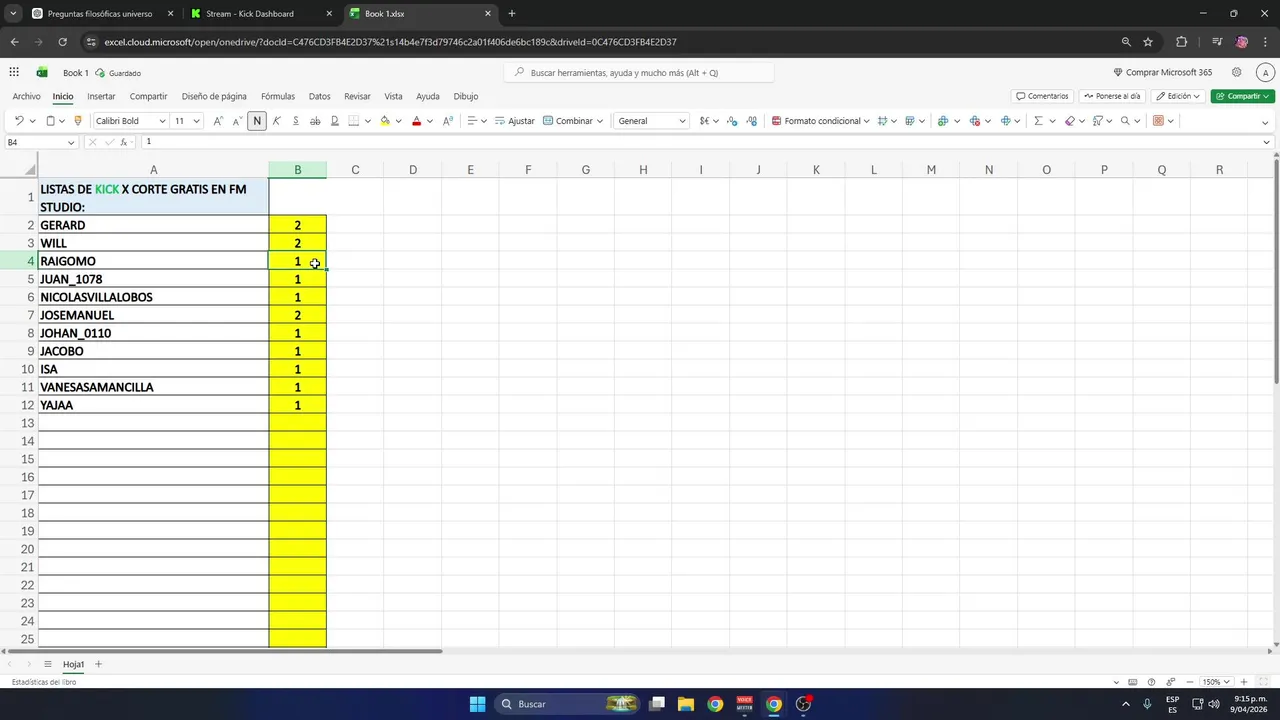Open the currency format dropdown
The height and width of the screenshot is (720, 1280).
tap(715, 121)
